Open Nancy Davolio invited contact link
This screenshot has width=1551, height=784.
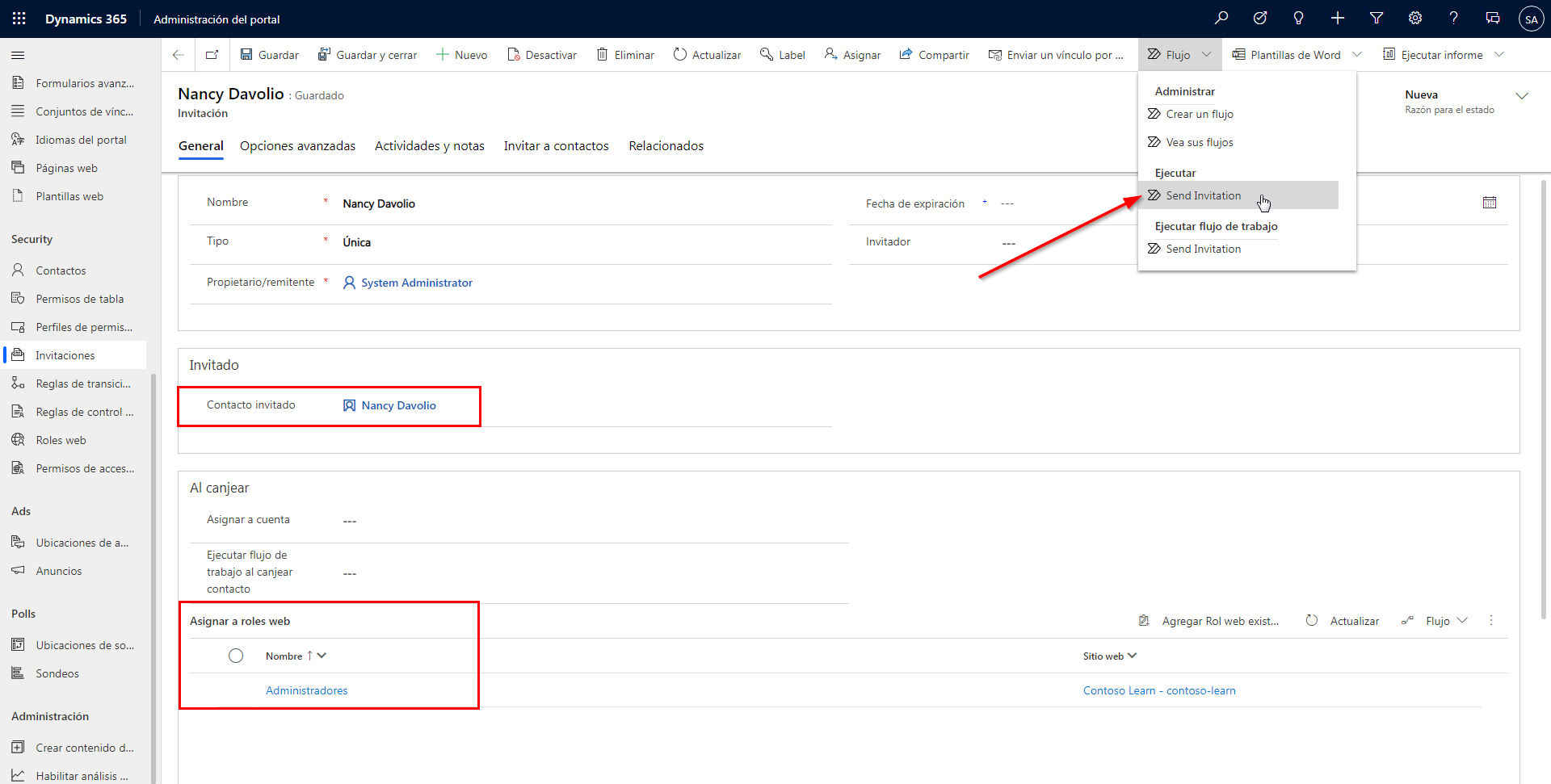[398, 405]
